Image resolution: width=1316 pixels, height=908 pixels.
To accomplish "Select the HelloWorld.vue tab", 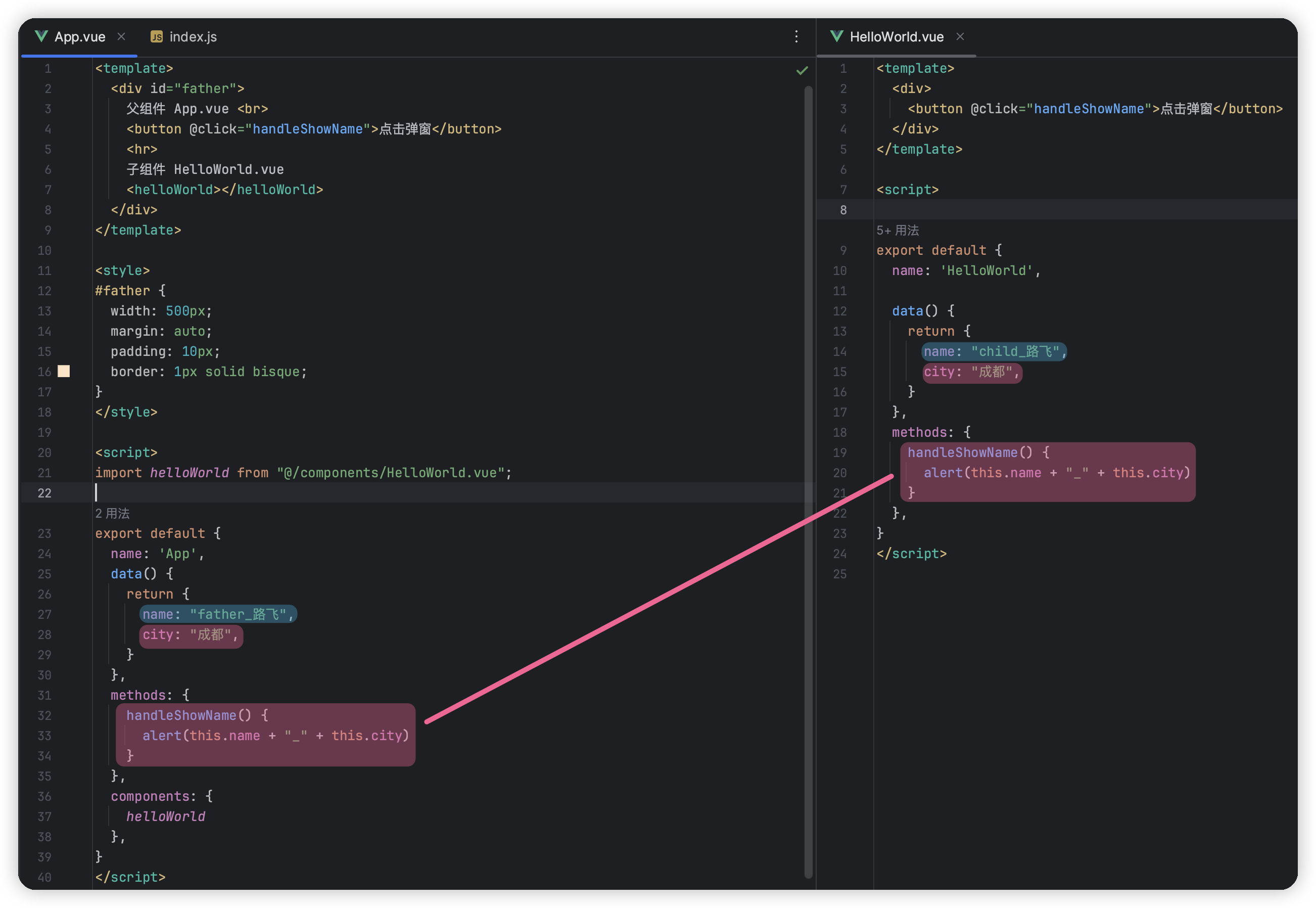I will point(897,37).
